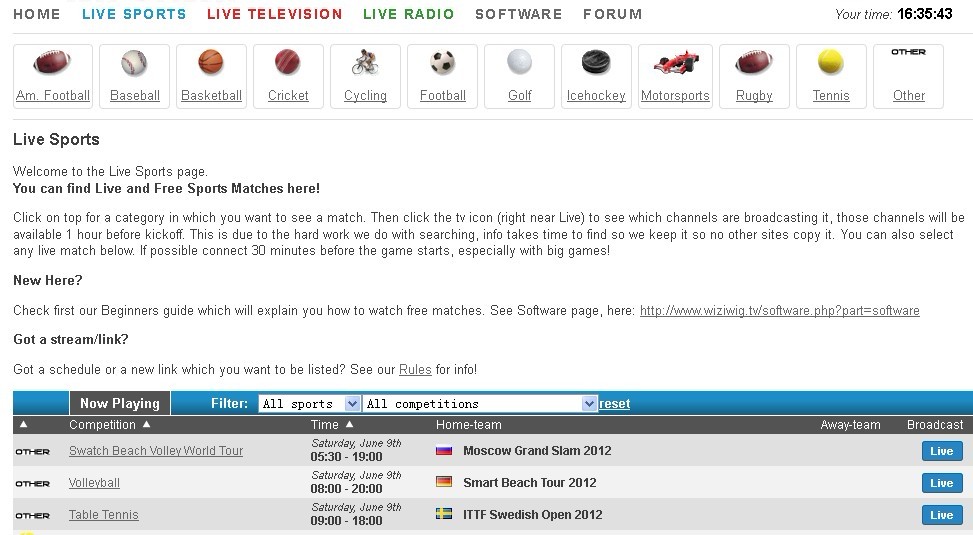973x535 pixels.
Task: Click the red race car Motorsports icon
Action: pos(676,62)
